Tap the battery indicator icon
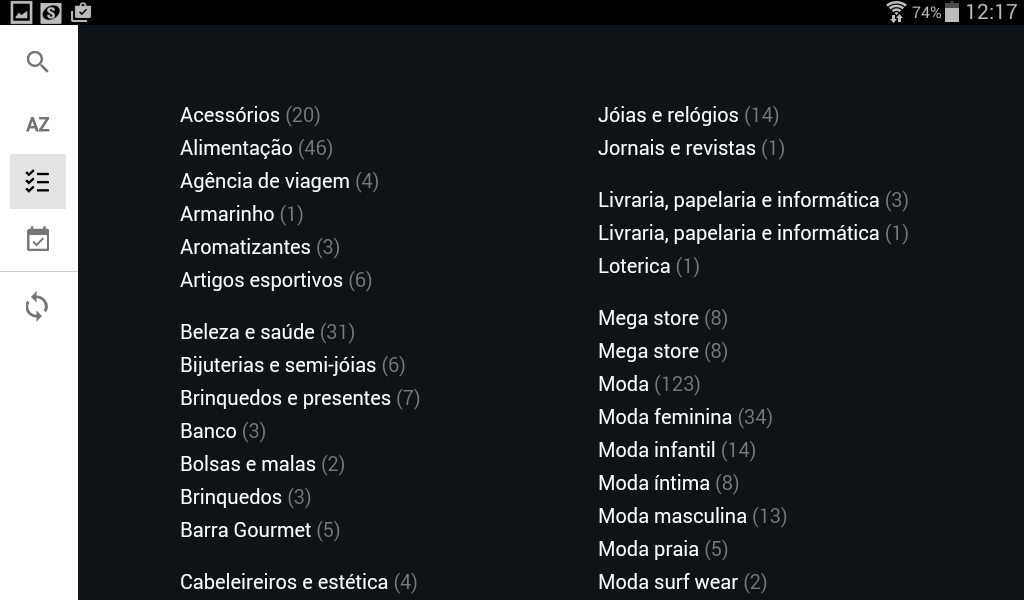The image size is (1024, 600). click(x=952, y=12)
